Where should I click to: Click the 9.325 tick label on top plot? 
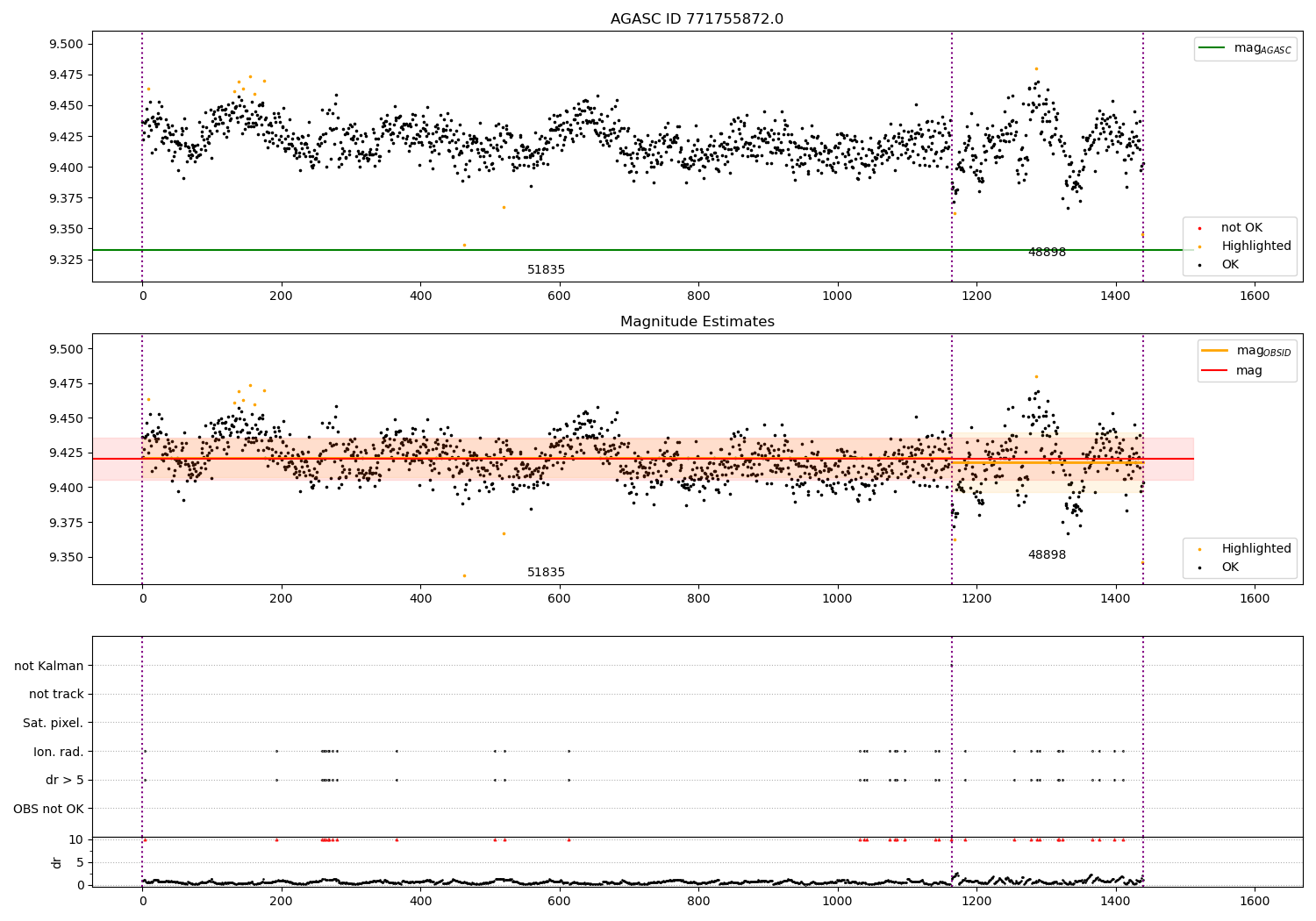tap(66, 260)
